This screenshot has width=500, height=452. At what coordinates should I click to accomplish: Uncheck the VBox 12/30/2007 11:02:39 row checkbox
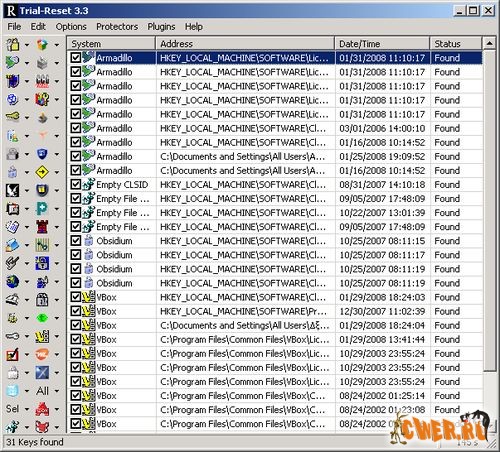pyautogui.click(x=76, y=311)
